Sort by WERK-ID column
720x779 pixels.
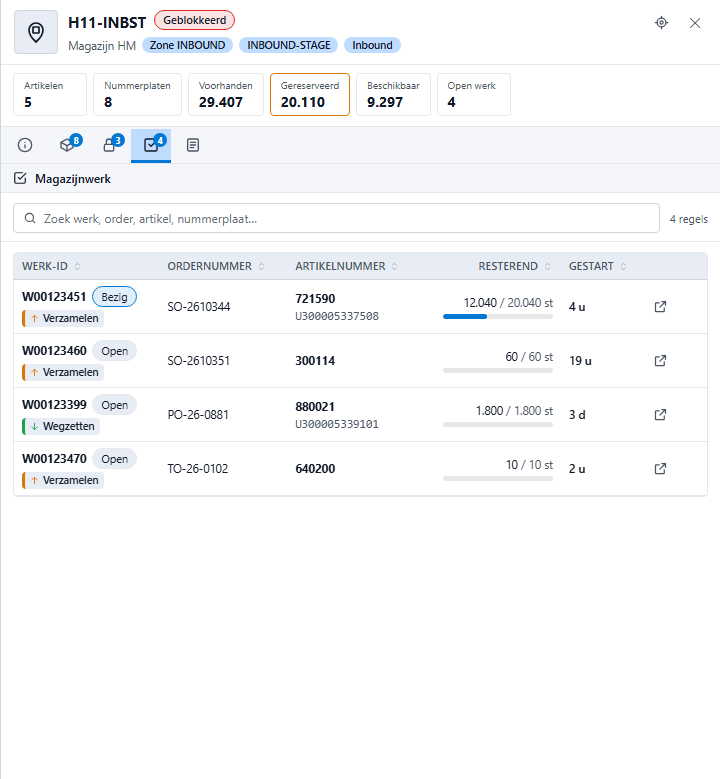51,266
